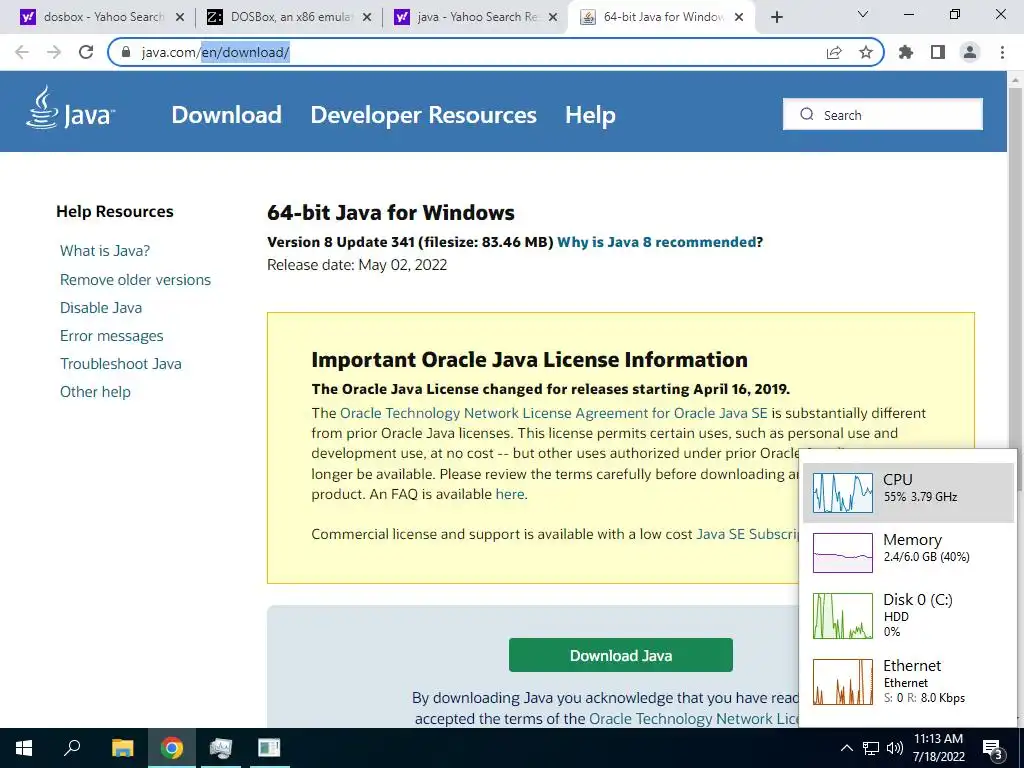Switch to dosbox - Yahoo Search tab

pyautogui.click(x=103, y=17)
